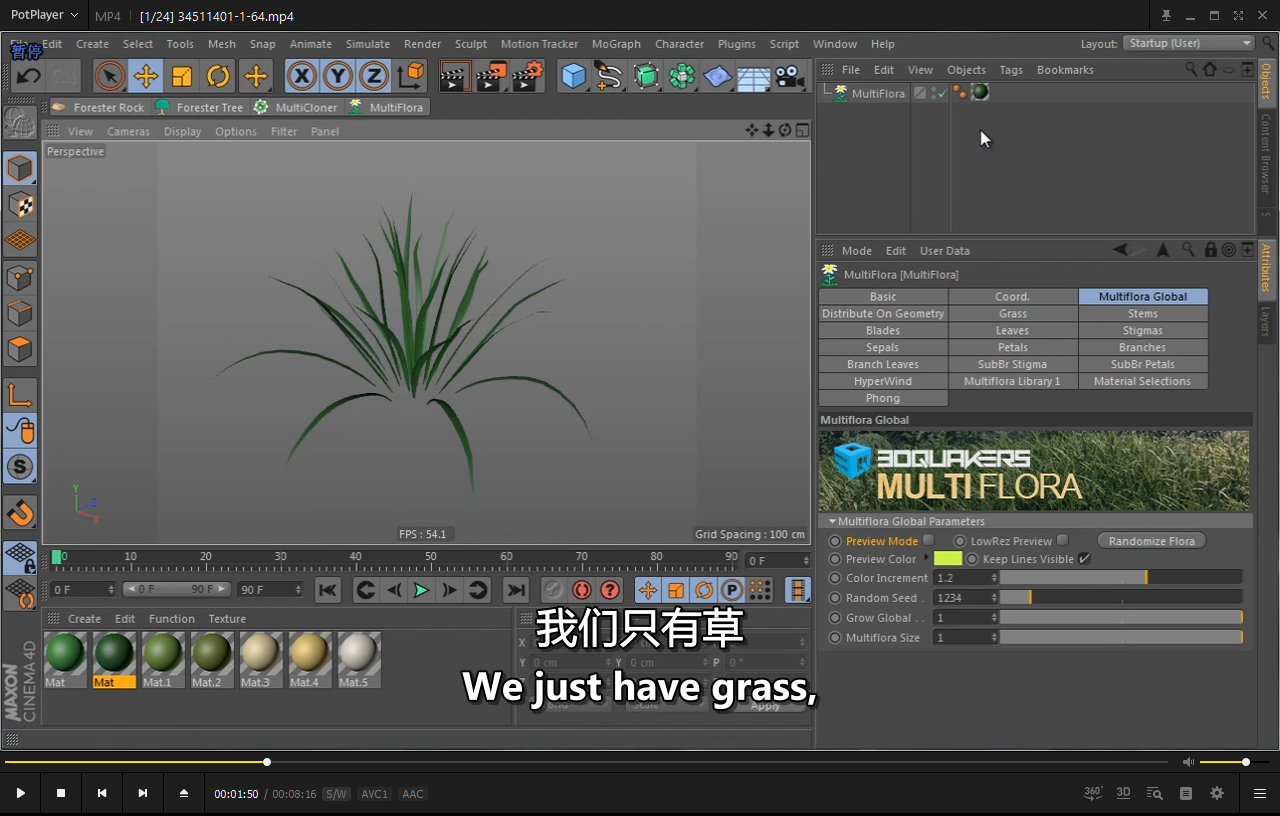Toggle the LowRez Preview checkbox

pyautogui.click(x=1063, y=540)
